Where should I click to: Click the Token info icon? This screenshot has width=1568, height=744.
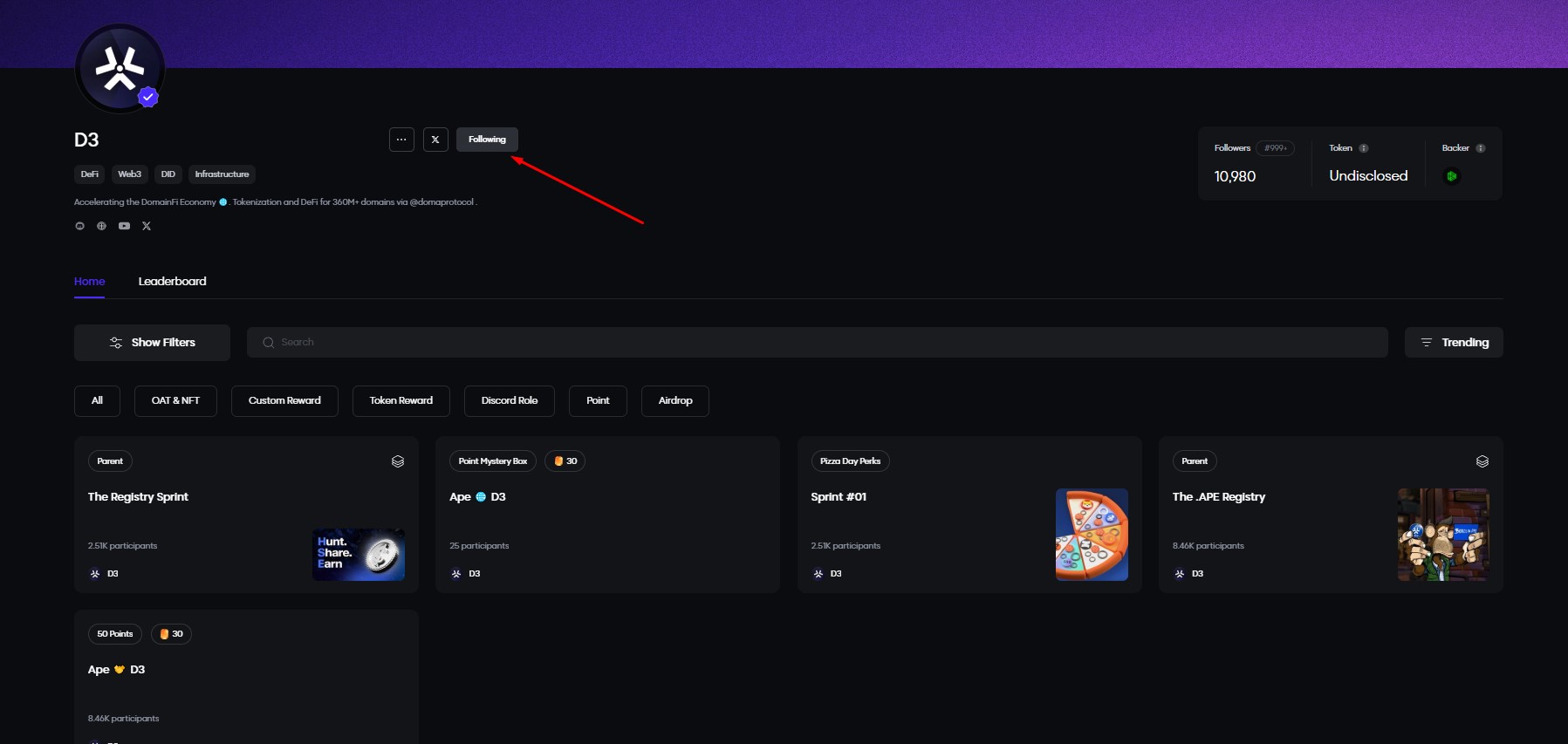(1364, 148)
